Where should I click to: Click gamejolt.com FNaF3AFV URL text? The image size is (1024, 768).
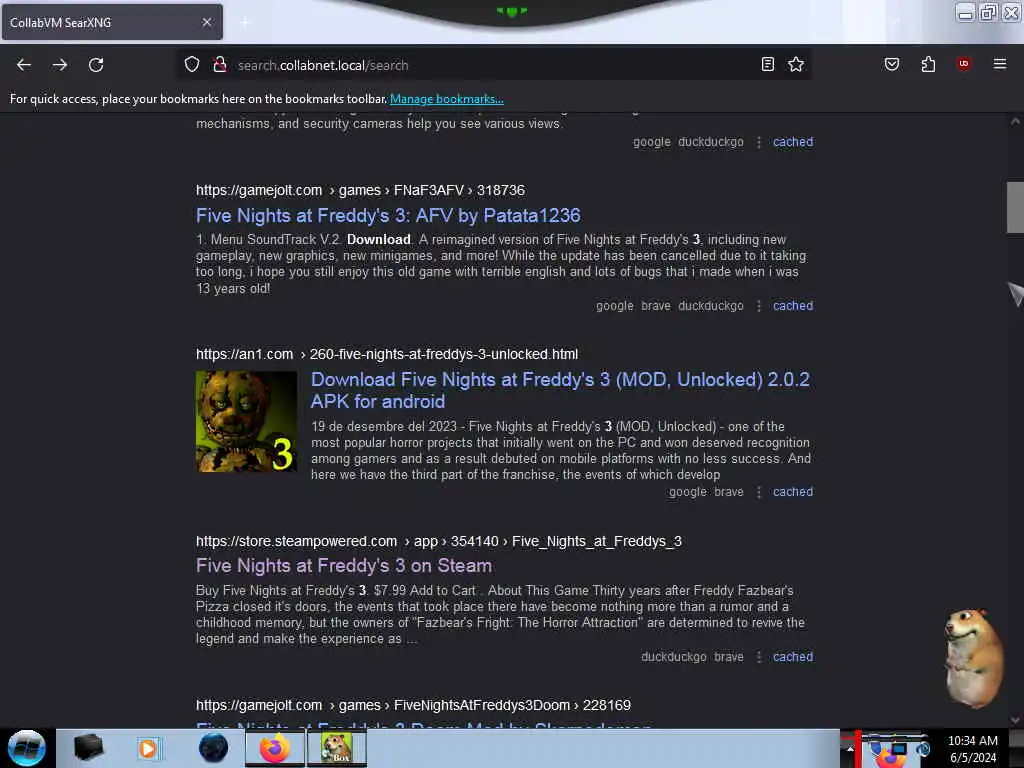point(360,190)
